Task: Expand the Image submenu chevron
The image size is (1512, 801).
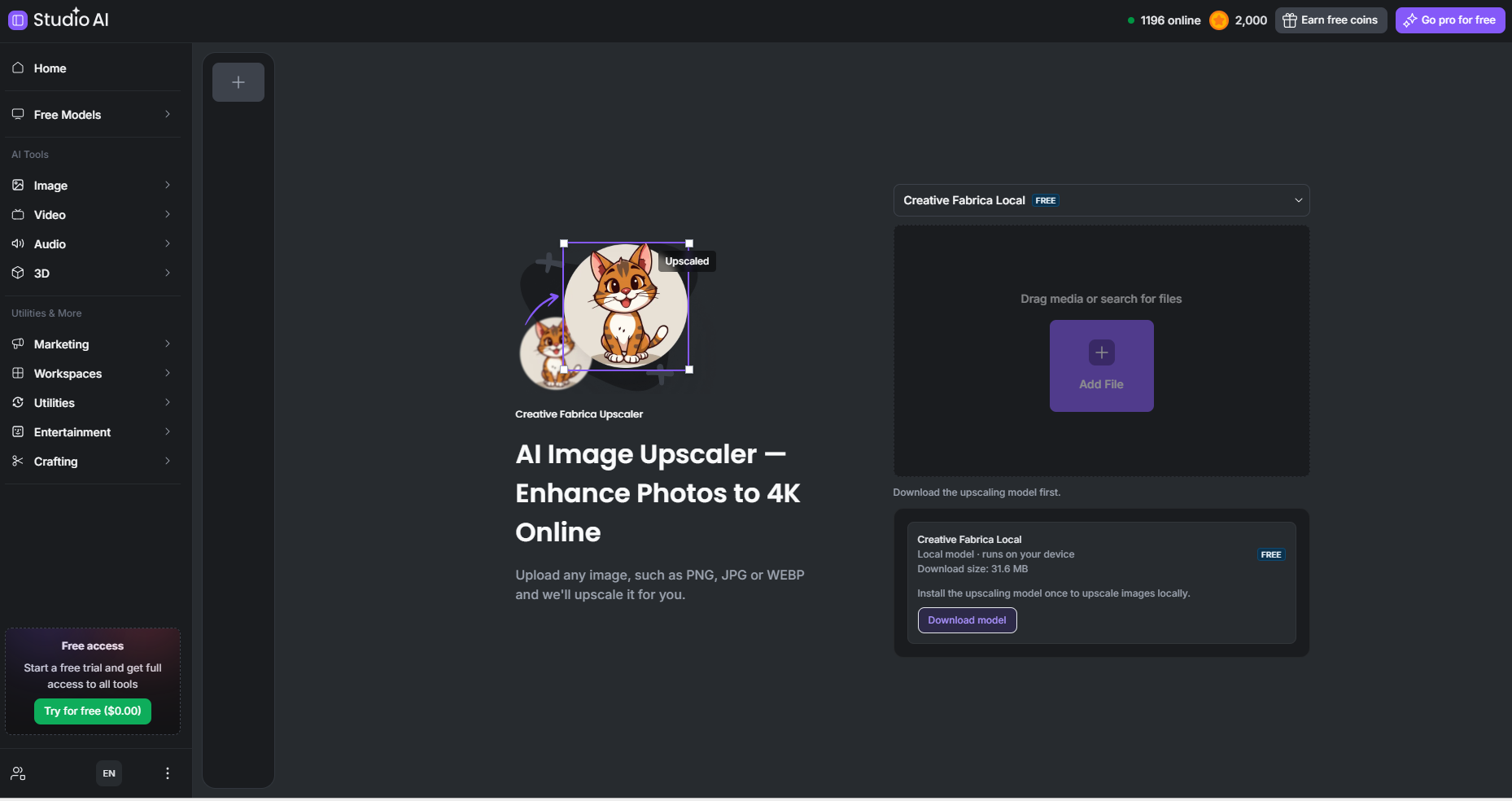Action: (x=168, y=185)
